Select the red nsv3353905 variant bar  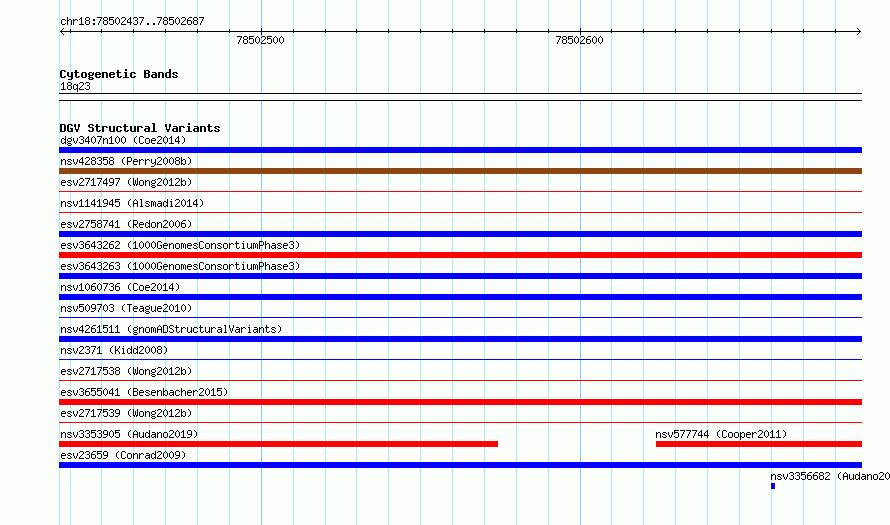(x=279, y=444)
